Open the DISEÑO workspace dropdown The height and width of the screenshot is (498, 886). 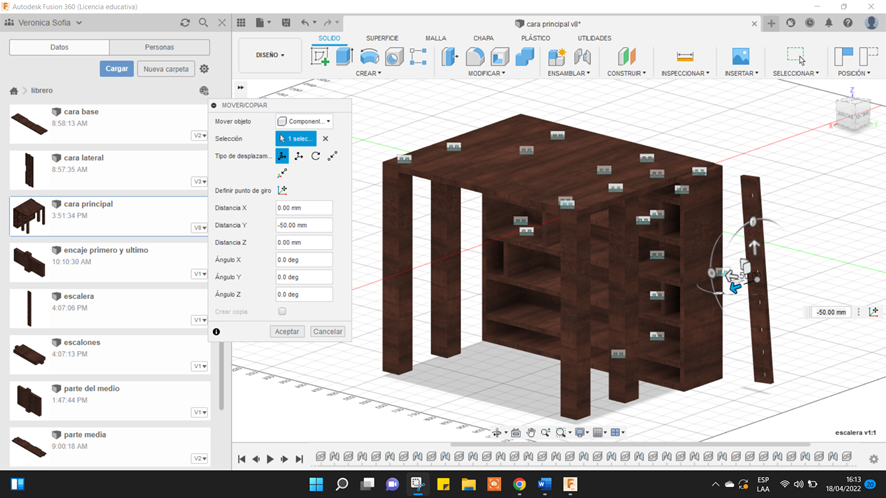tap(270, 55)
